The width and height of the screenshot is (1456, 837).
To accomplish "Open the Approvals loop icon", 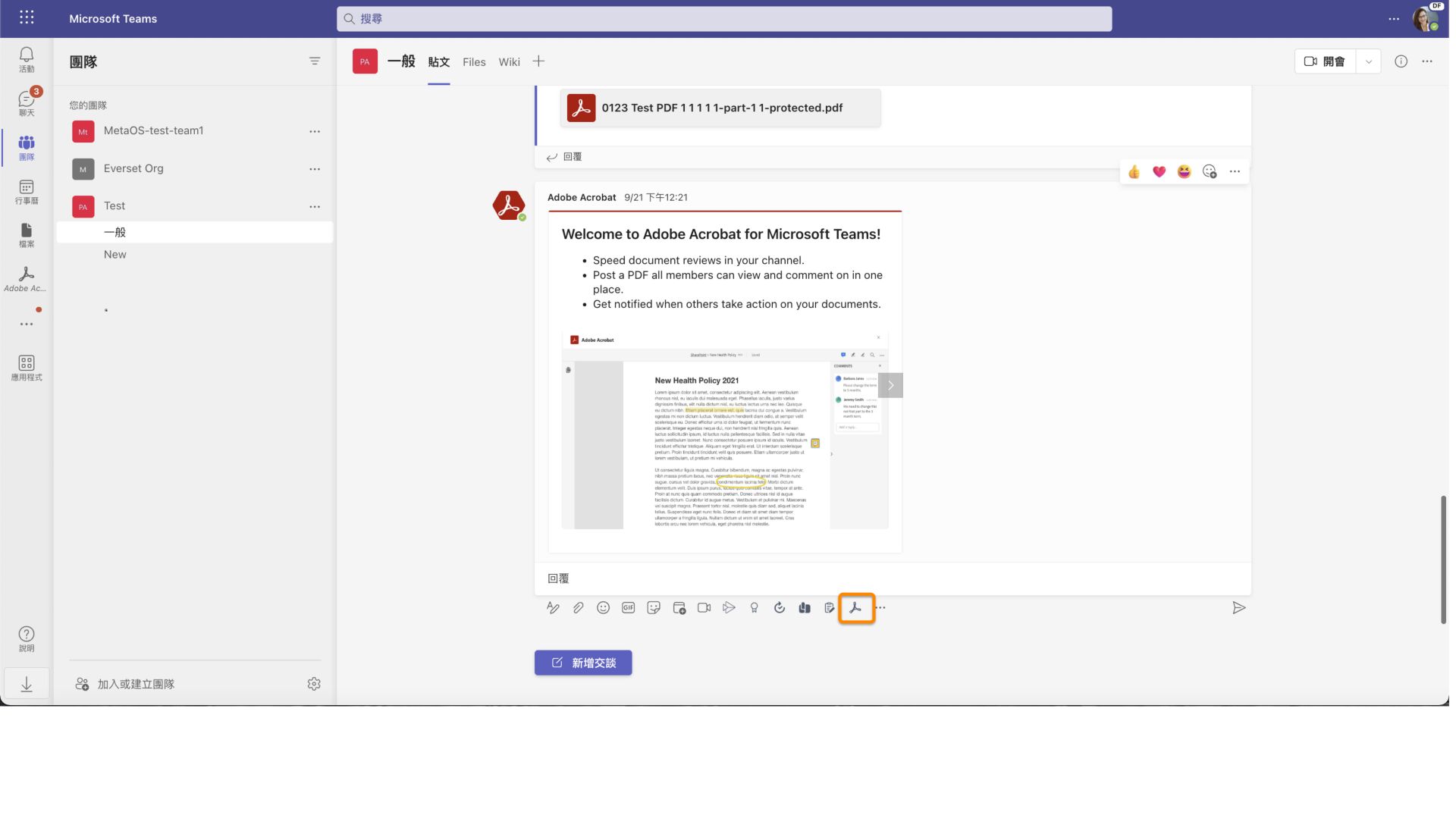I will coord(779,608).
